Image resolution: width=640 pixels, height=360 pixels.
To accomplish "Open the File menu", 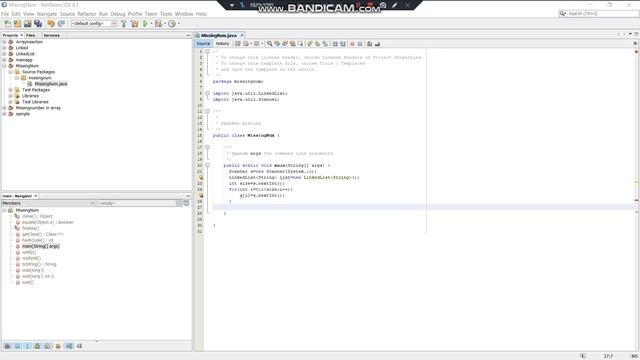I will [x=5, y=14].
